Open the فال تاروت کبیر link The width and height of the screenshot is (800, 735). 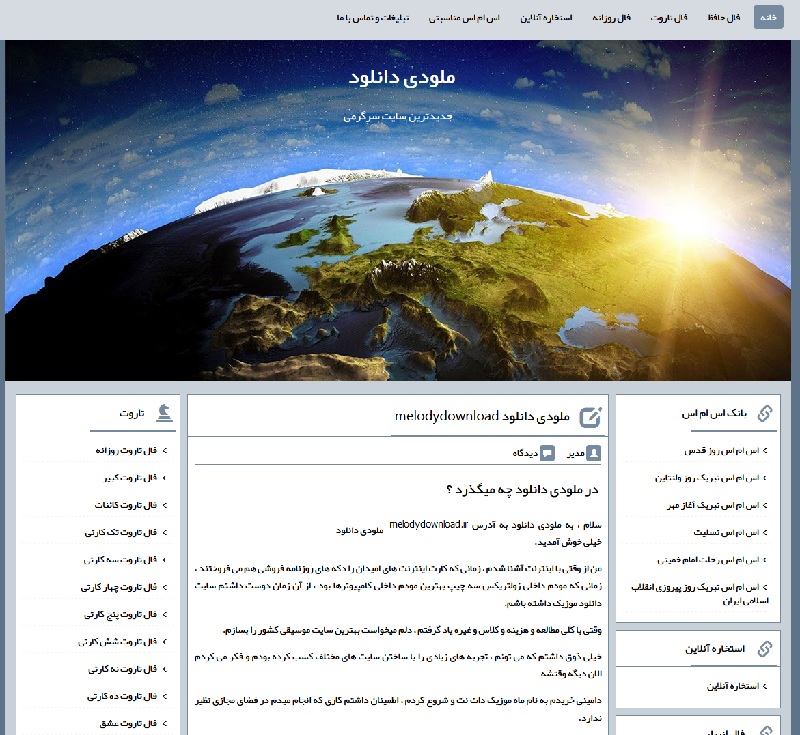(x=130, y=478)
